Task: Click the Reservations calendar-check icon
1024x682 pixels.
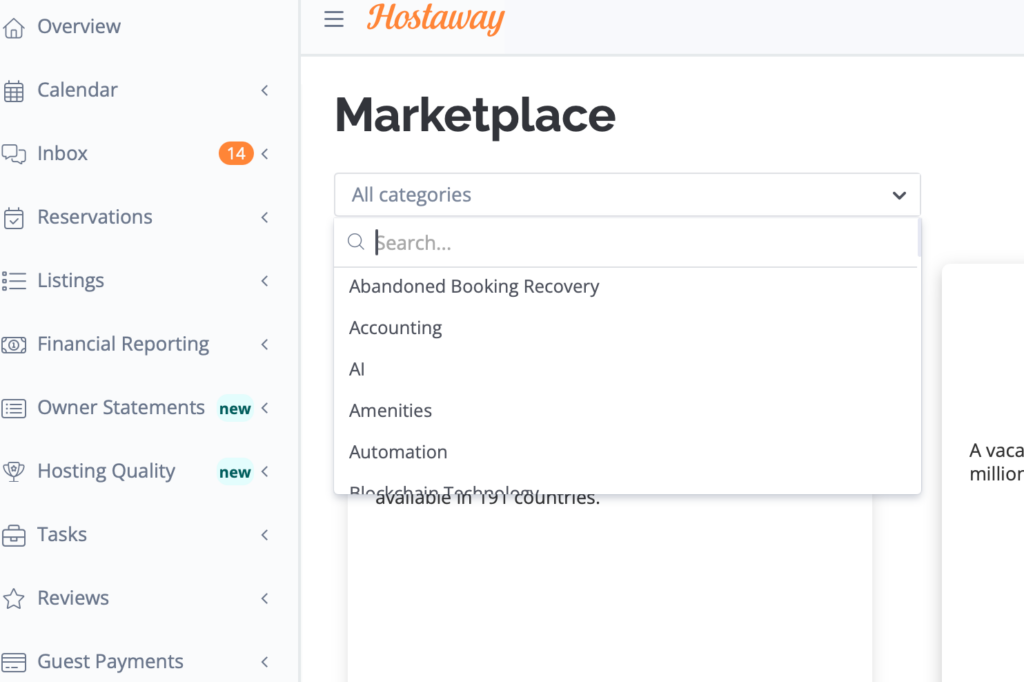Action: tap(13, 218)
